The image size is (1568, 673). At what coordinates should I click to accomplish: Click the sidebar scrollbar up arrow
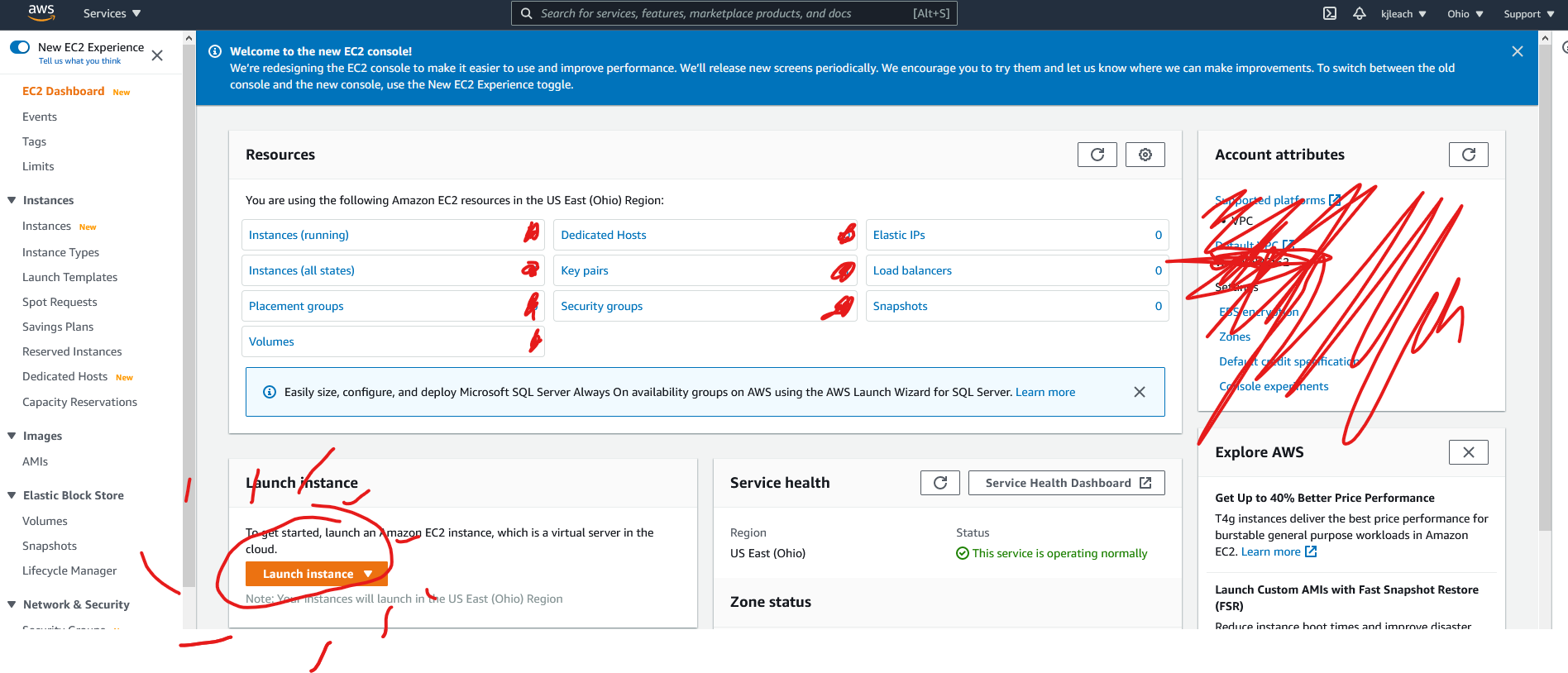[x=189, y=38]
